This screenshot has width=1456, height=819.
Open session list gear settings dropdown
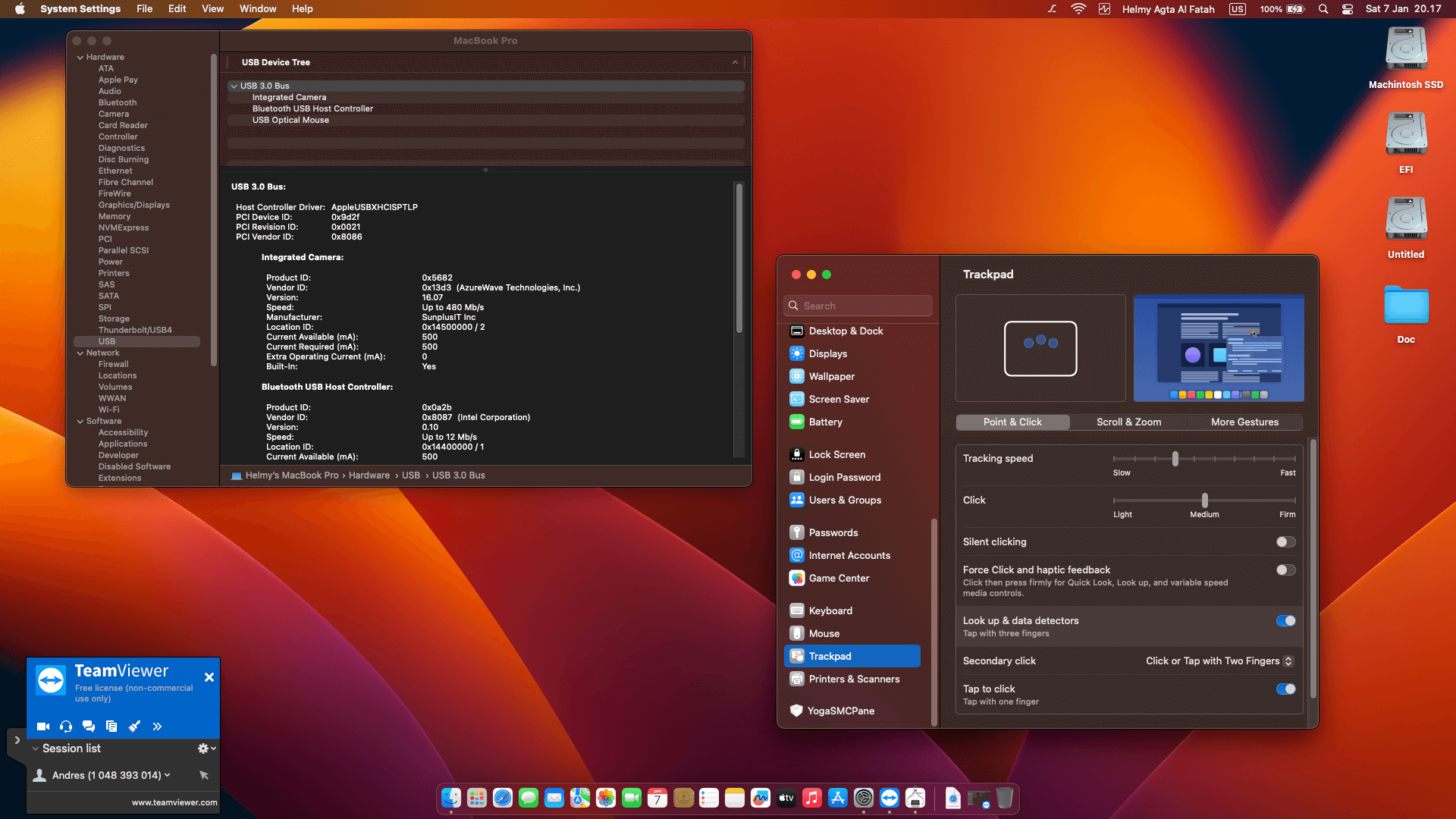point(206,748)
